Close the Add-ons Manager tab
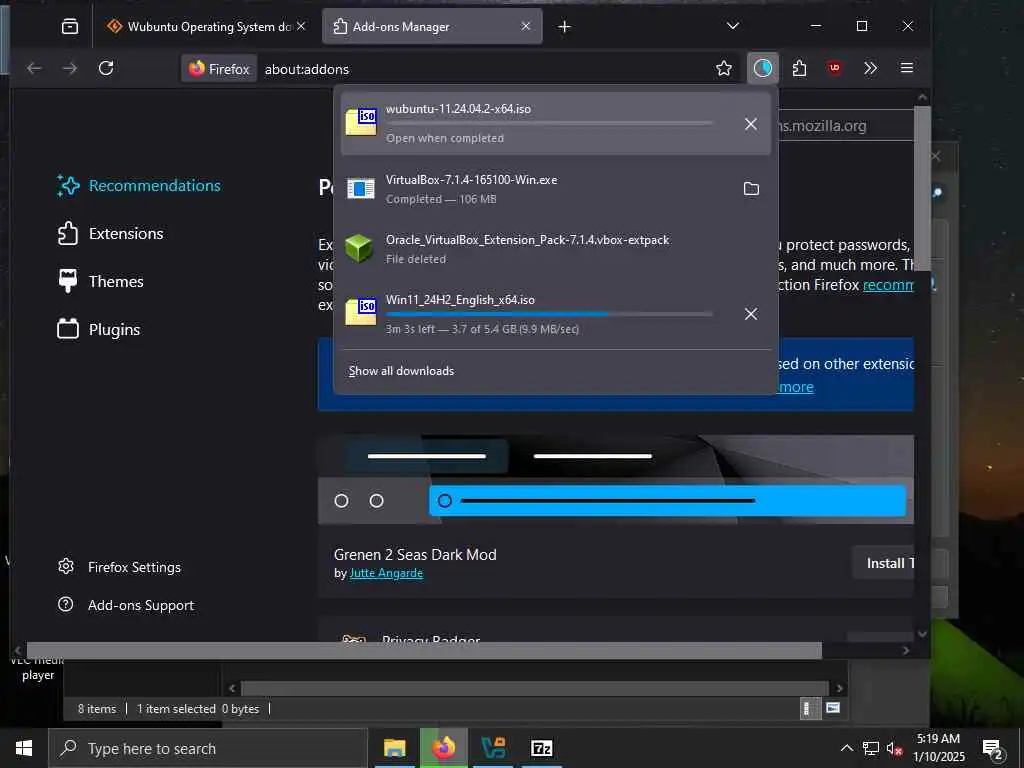The width and height of the screenshot is (1024, 768). (526, 26)
